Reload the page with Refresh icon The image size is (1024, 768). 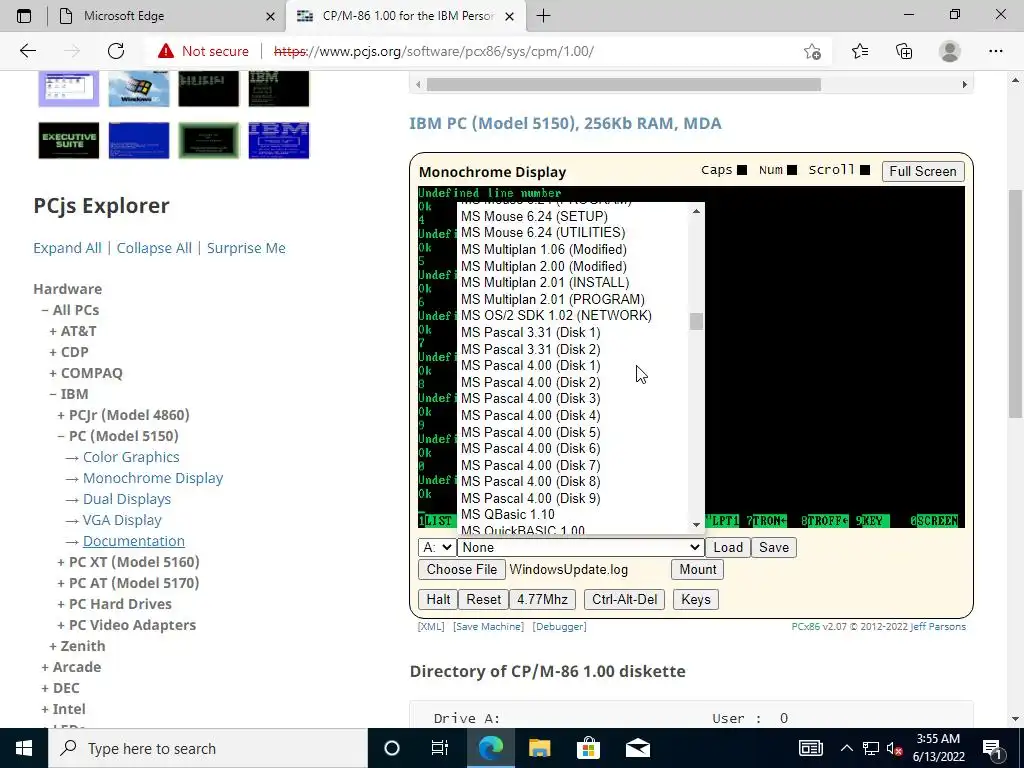[116, 51]
